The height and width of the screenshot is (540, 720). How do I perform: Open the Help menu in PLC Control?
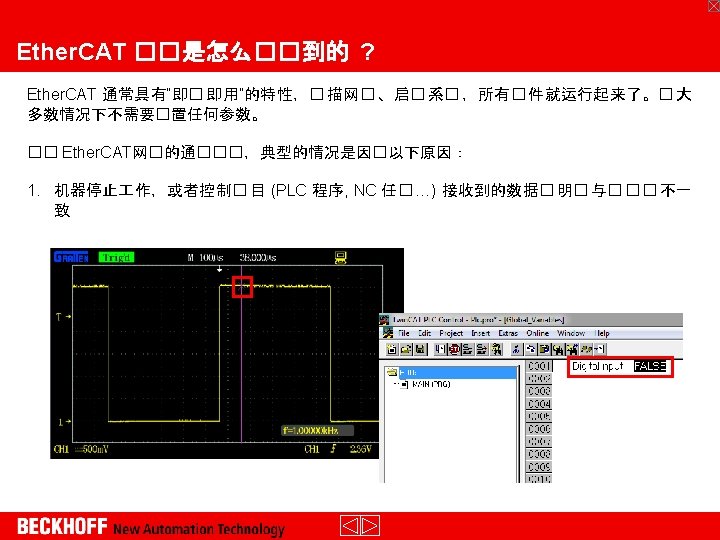[602, 333]
